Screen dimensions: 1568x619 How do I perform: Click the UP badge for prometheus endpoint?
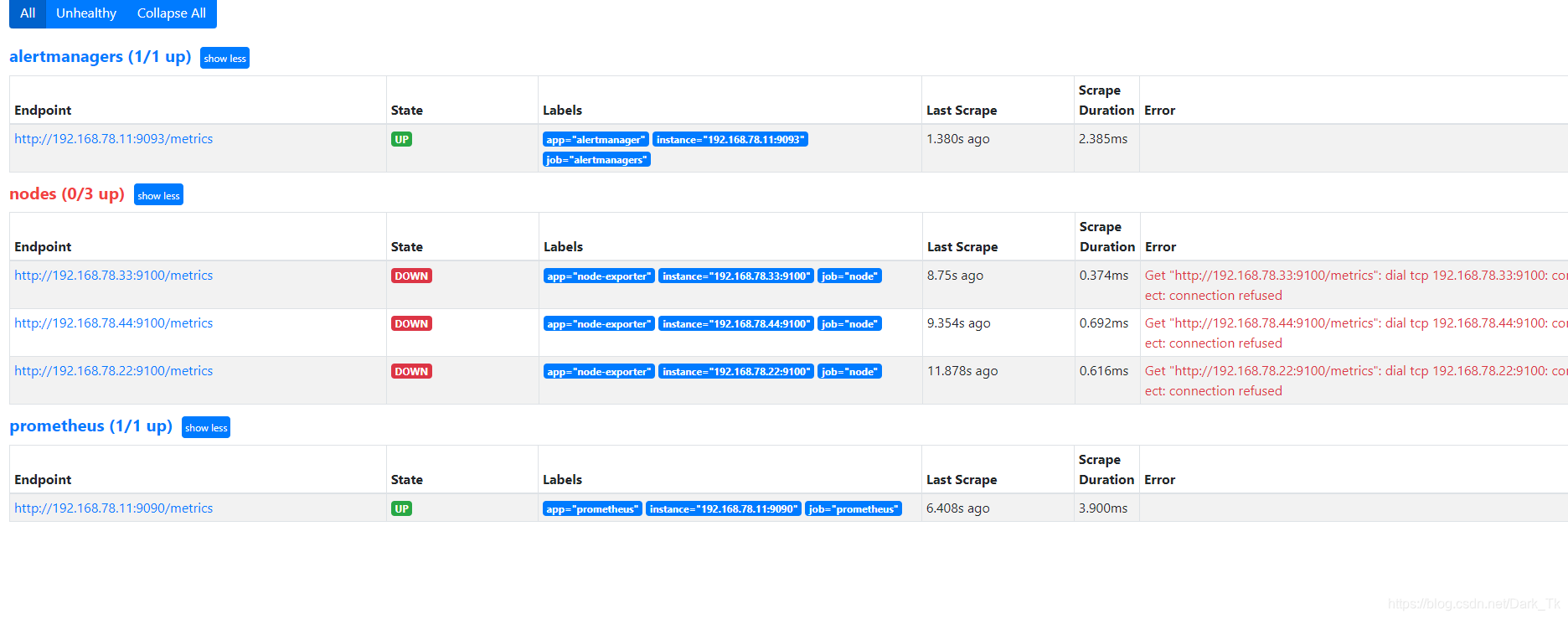coord(401,509)
